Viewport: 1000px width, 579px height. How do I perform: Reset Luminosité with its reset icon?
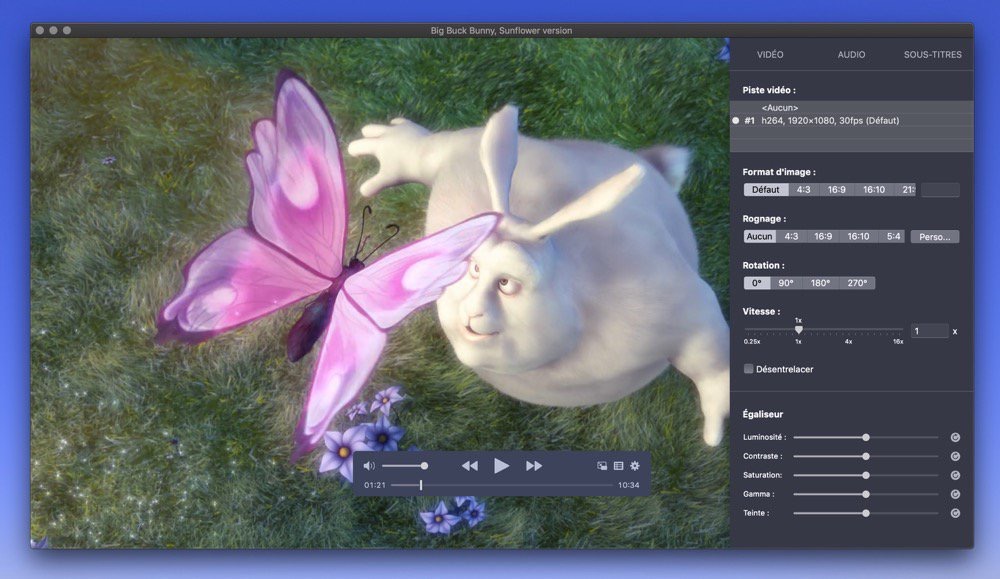(x=955, y=437)
